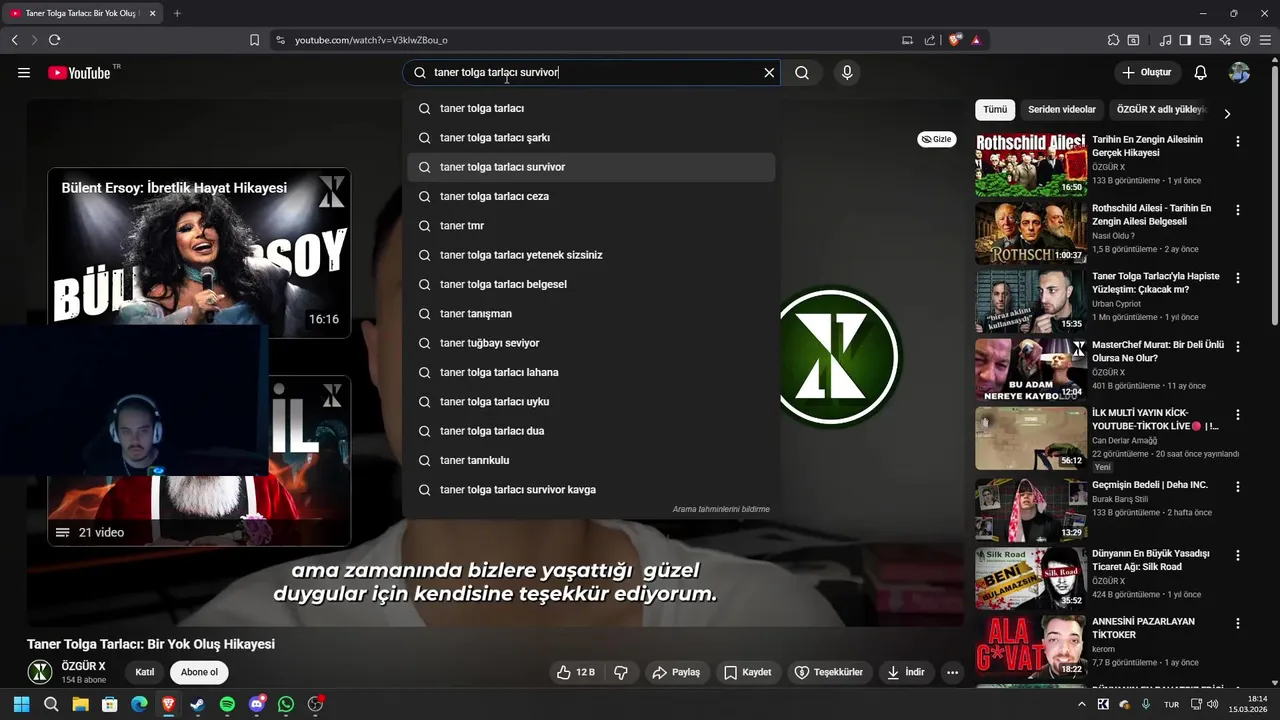Select 'taner tolga tarlacı survivor kavga' suggestion
The width and height of the screenshot is (1280, 720).
point(591,490)
